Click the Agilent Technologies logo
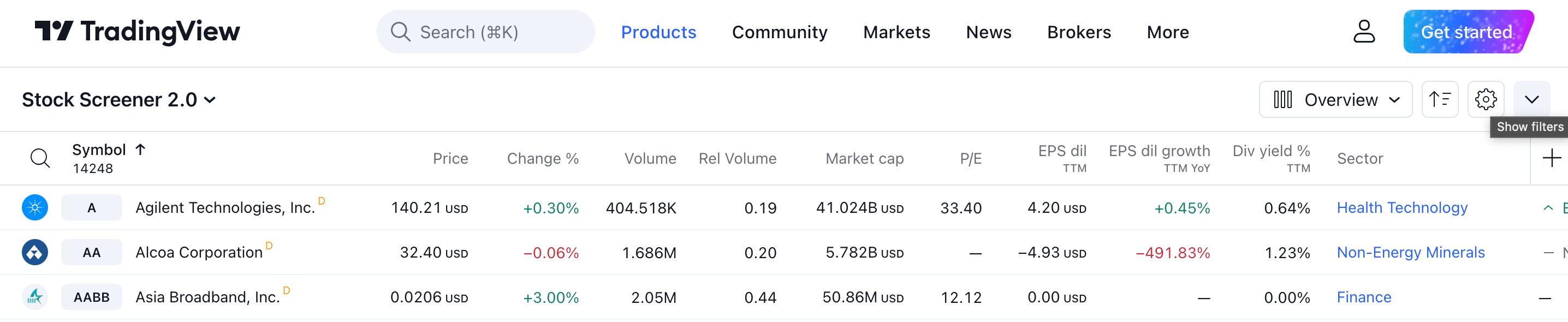The width and height of the screenshot is (1568, 322). tap(35, 207)
